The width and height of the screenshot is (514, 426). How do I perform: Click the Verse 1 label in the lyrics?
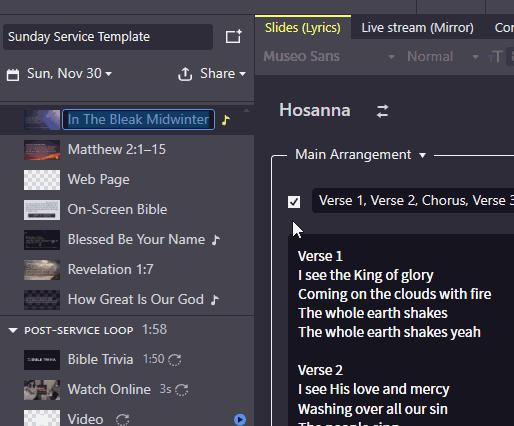point(320,256)
